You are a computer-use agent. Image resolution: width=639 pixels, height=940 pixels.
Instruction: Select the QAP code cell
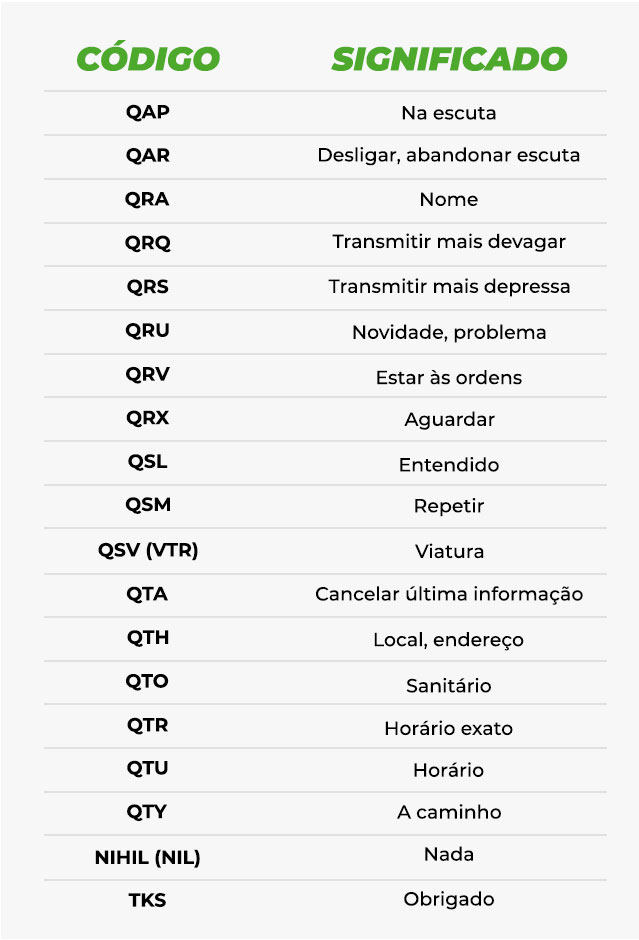(147, 112)
